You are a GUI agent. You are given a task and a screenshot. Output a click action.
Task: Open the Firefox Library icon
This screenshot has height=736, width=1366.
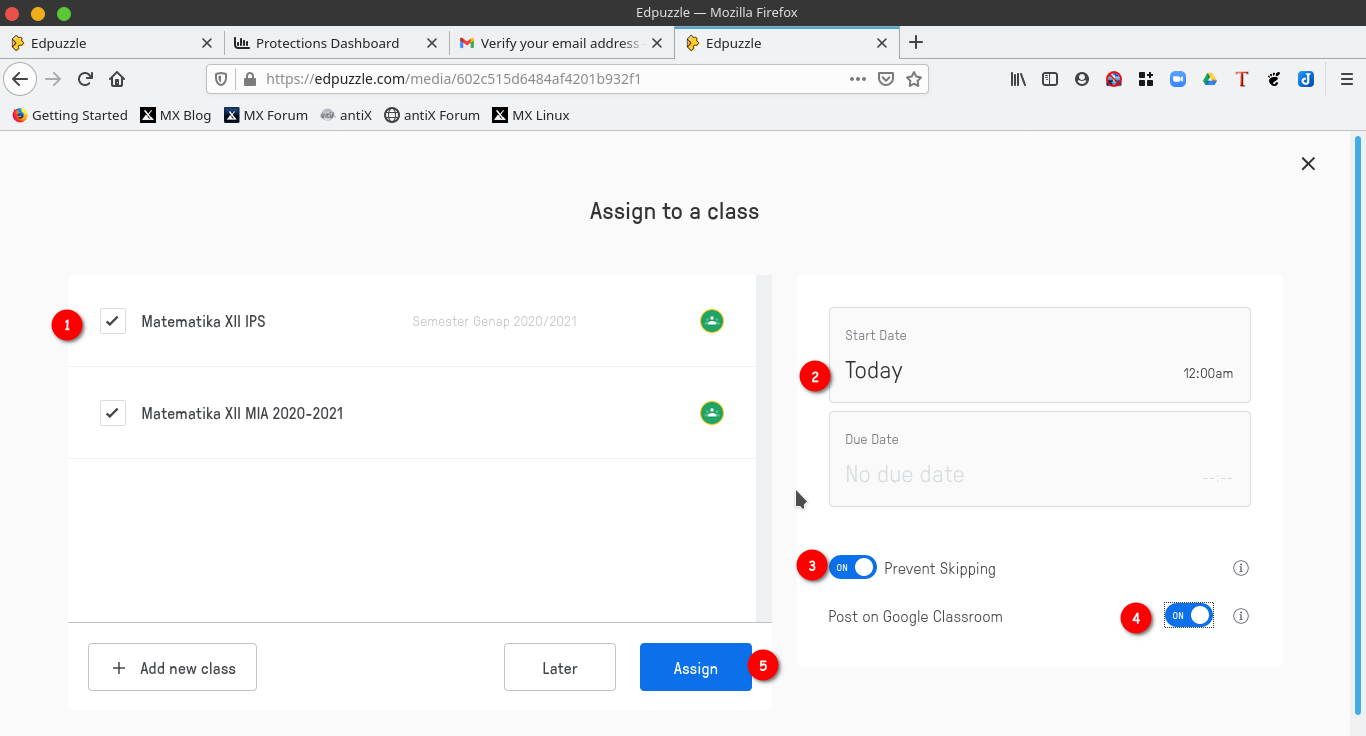(1018, 79)
